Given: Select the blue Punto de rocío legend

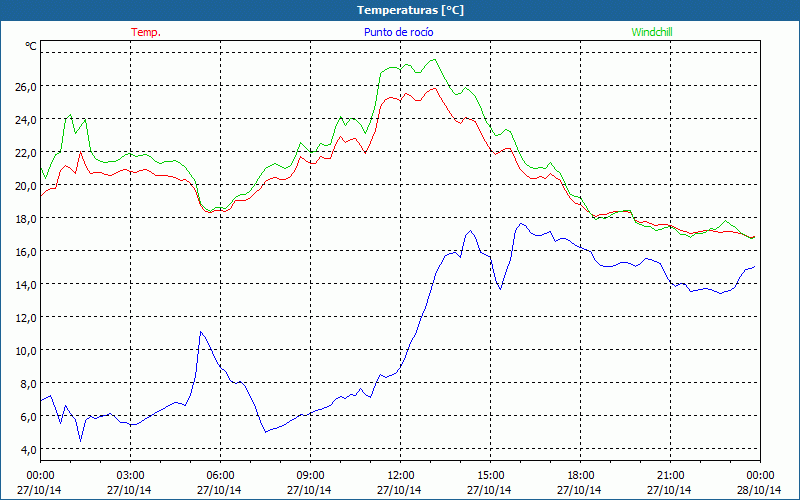Looking at the screenshot, I should point(398,32).
